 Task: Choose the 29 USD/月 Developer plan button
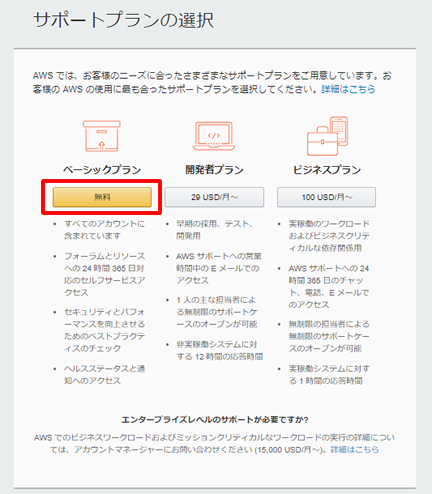point(214,197)
